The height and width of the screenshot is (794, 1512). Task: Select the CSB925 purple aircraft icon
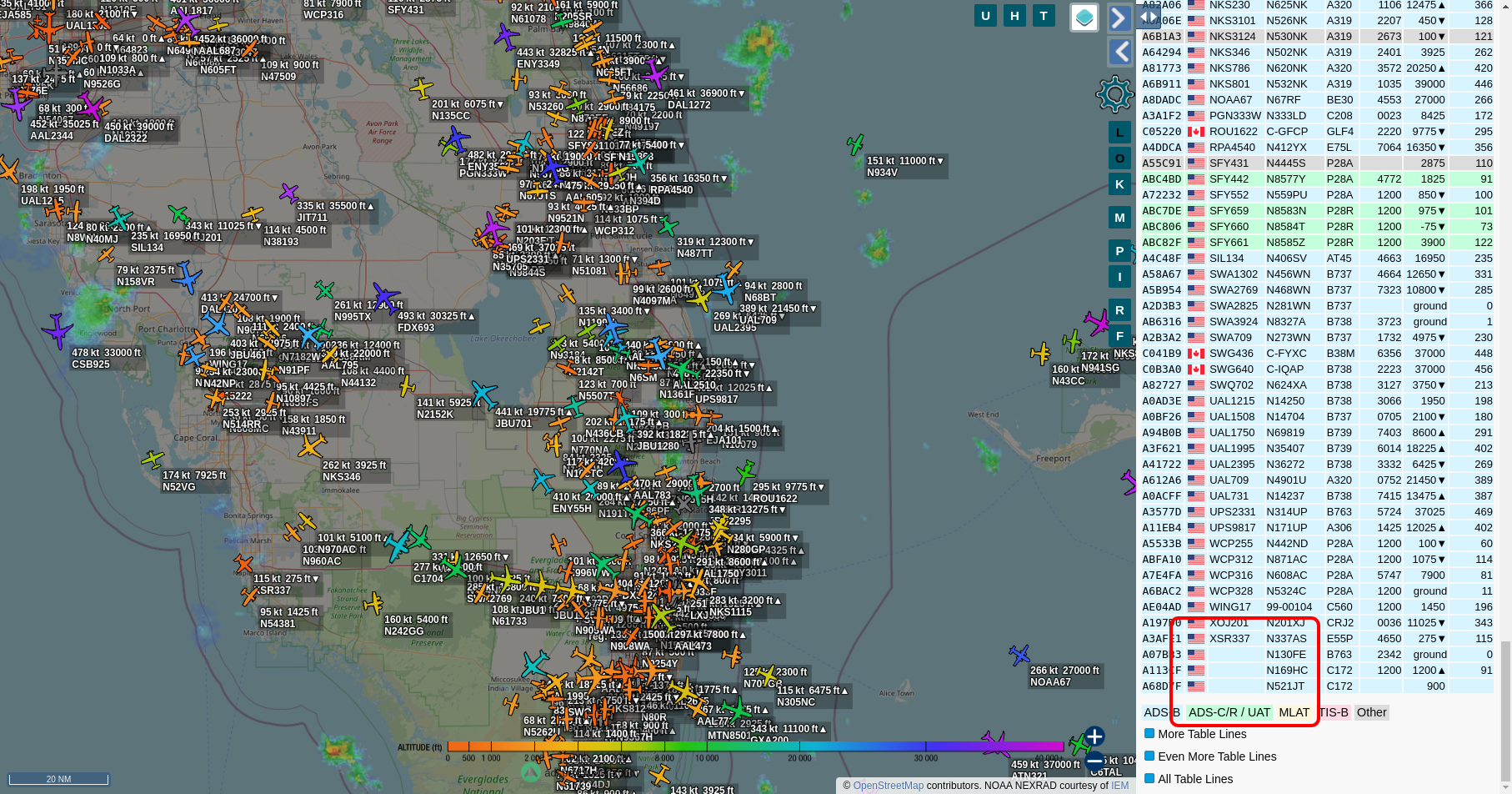(57, 331)
